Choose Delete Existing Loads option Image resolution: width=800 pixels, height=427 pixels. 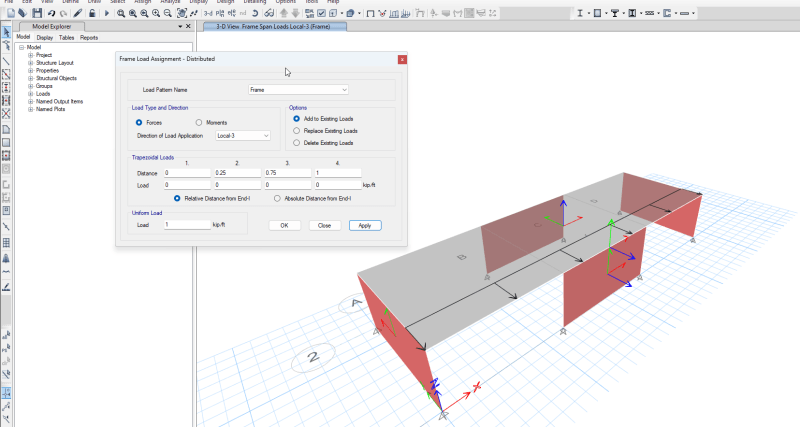[x=296, y=143]
